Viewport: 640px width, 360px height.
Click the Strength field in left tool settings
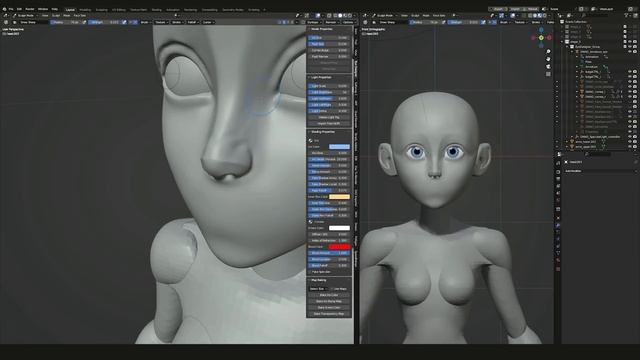tap(104, 22)
